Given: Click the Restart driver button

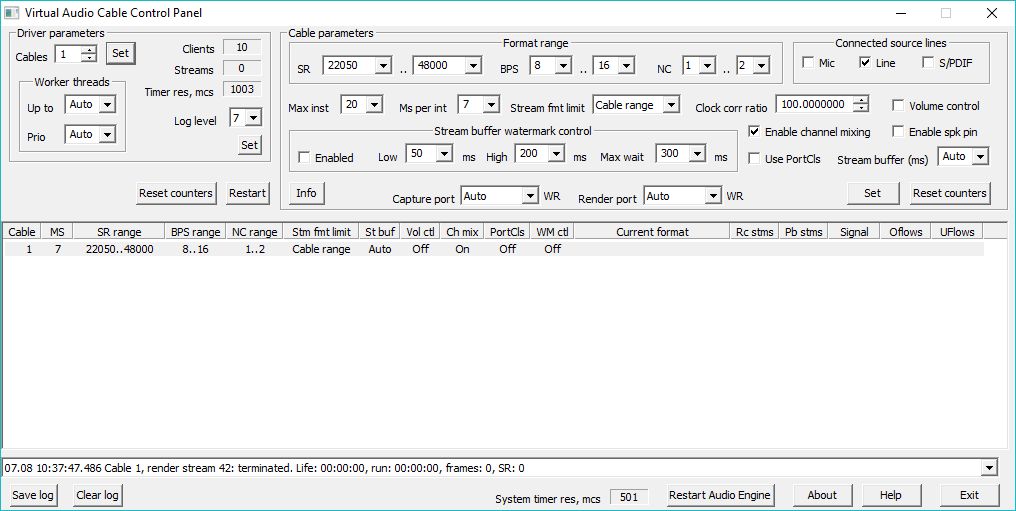Looking at the screenshot, I should (248, 193).
